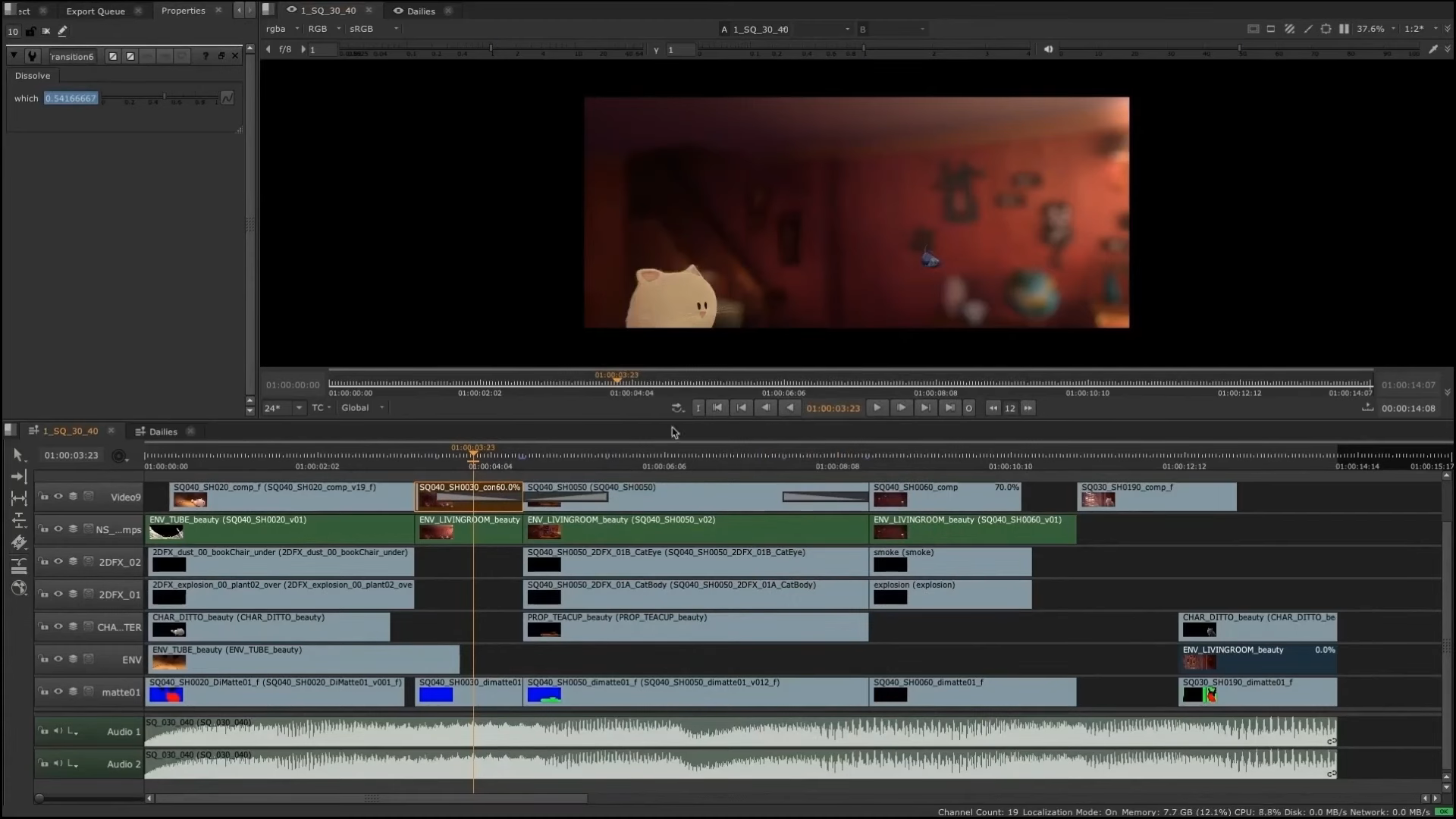This screenshot has width=1456, height=819.
Task: Play the sequence backward
Action: click(789, 408)
